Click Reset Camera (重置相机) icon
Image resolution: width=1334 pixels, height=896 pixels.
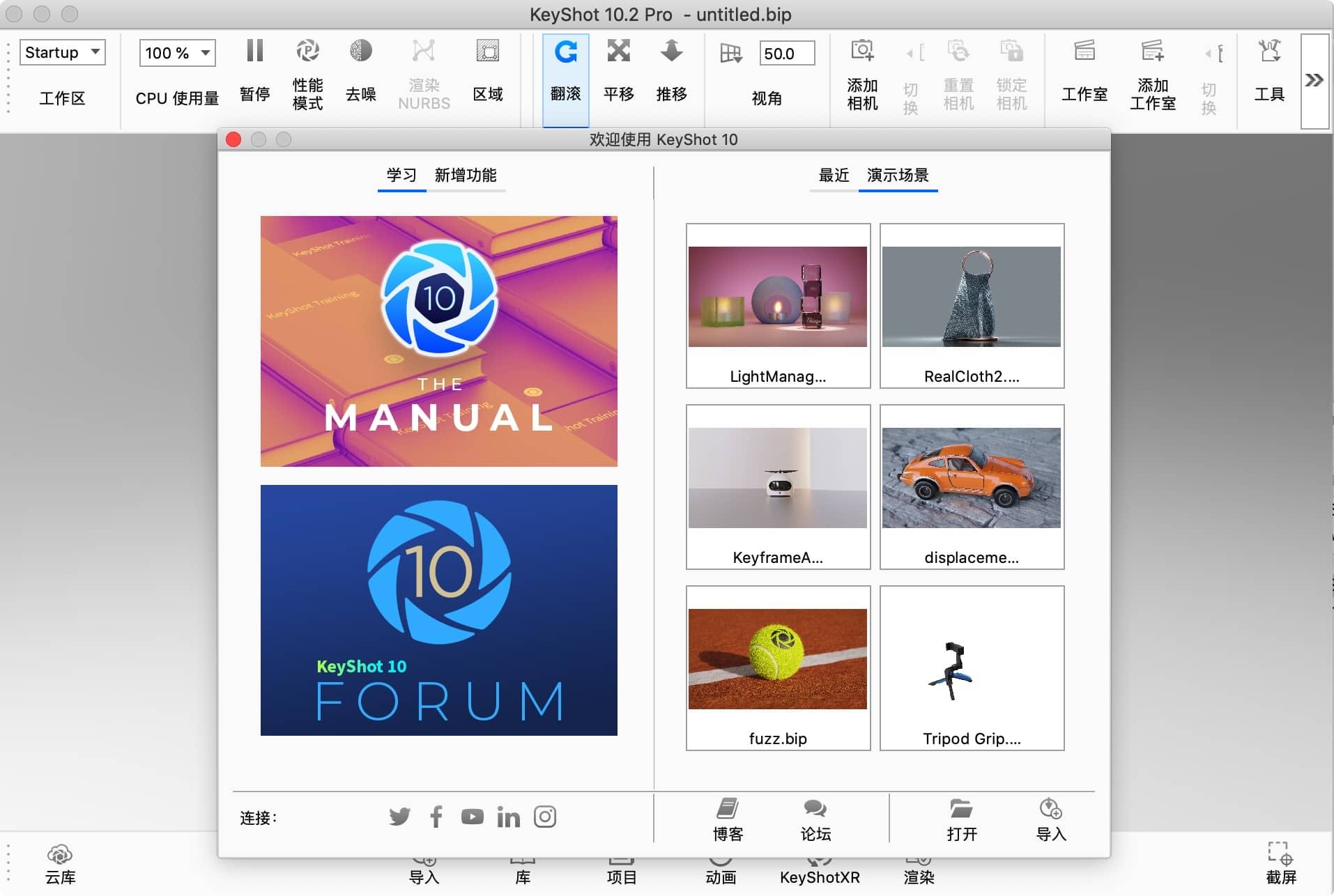pyautogui.click(x=958, y=50)
